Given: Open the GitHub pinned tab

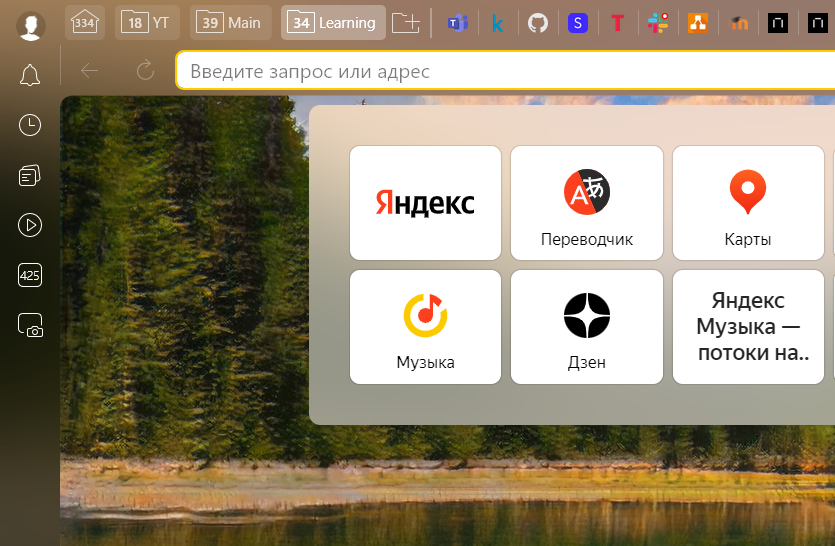Looking at the screenshot, I should [538, 23].
